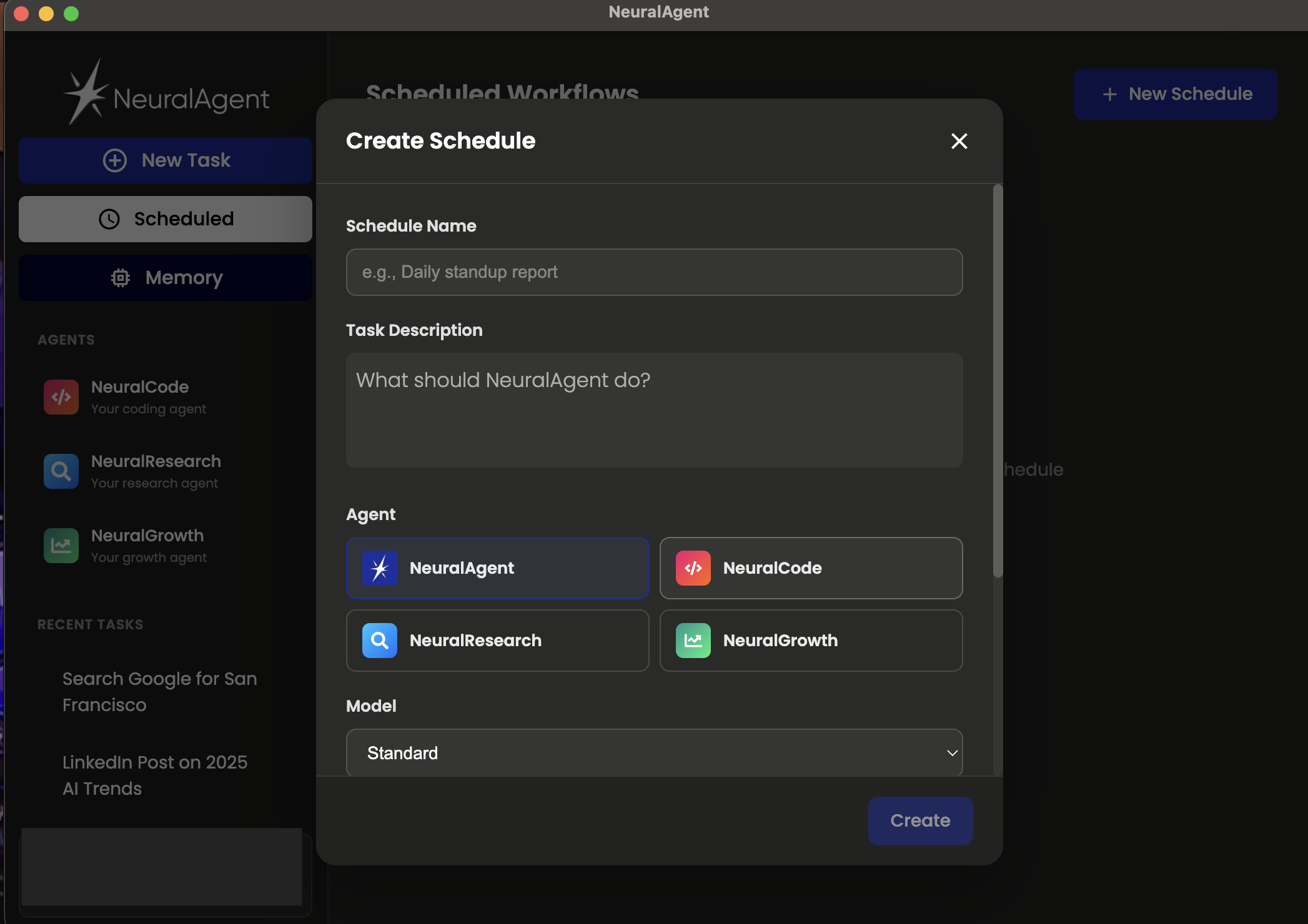
Task: Switch to the Scheduled section
Action: [x=165, y=219]
